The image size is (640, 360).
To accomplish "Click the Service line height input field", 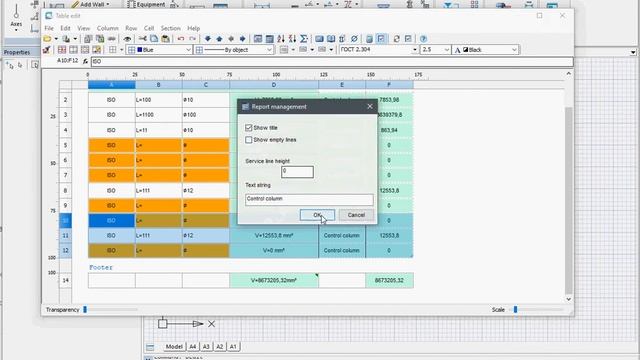I will 297,172.
